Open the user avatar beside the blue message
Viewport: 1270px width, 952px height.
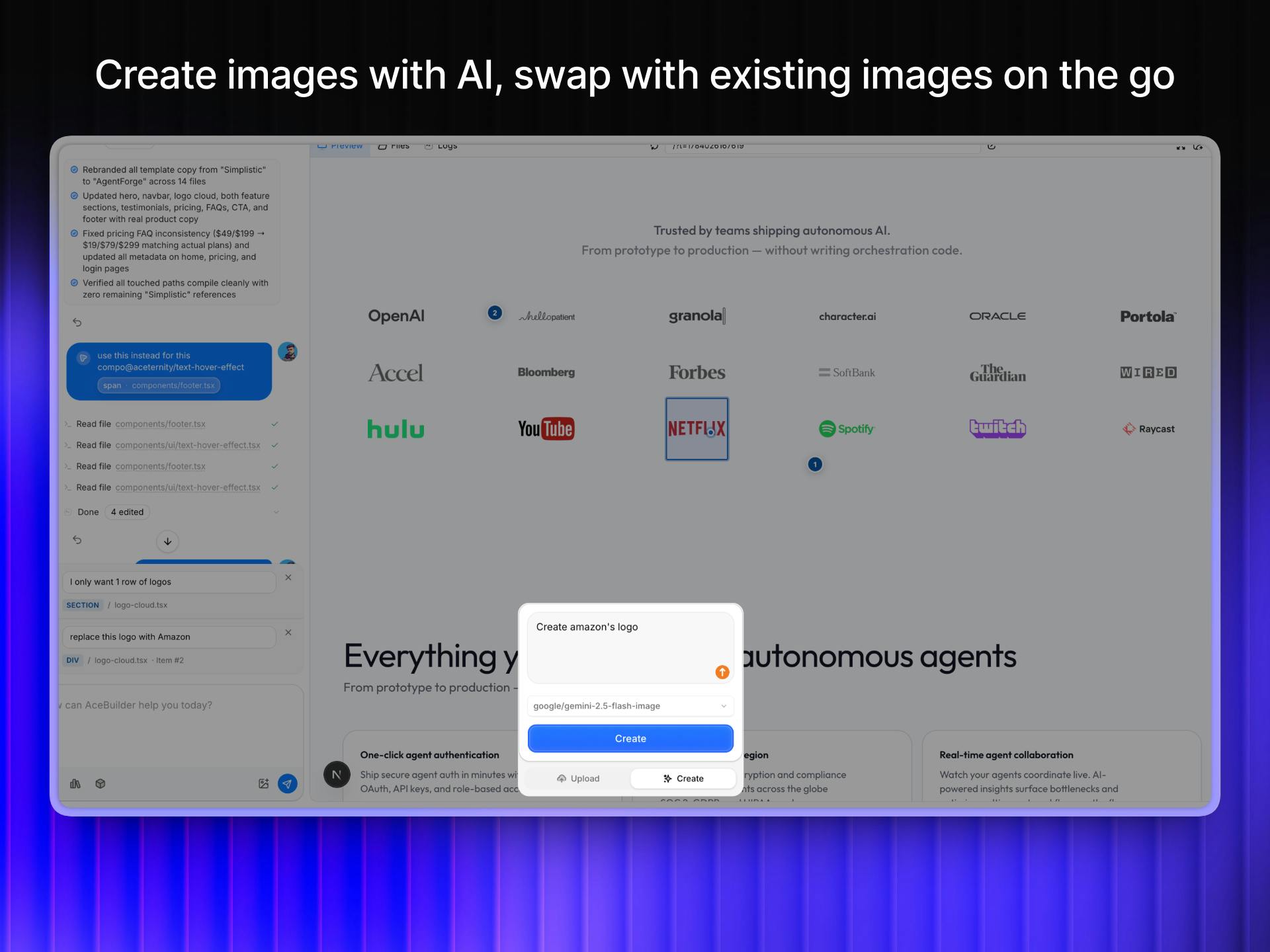(287, 352)
